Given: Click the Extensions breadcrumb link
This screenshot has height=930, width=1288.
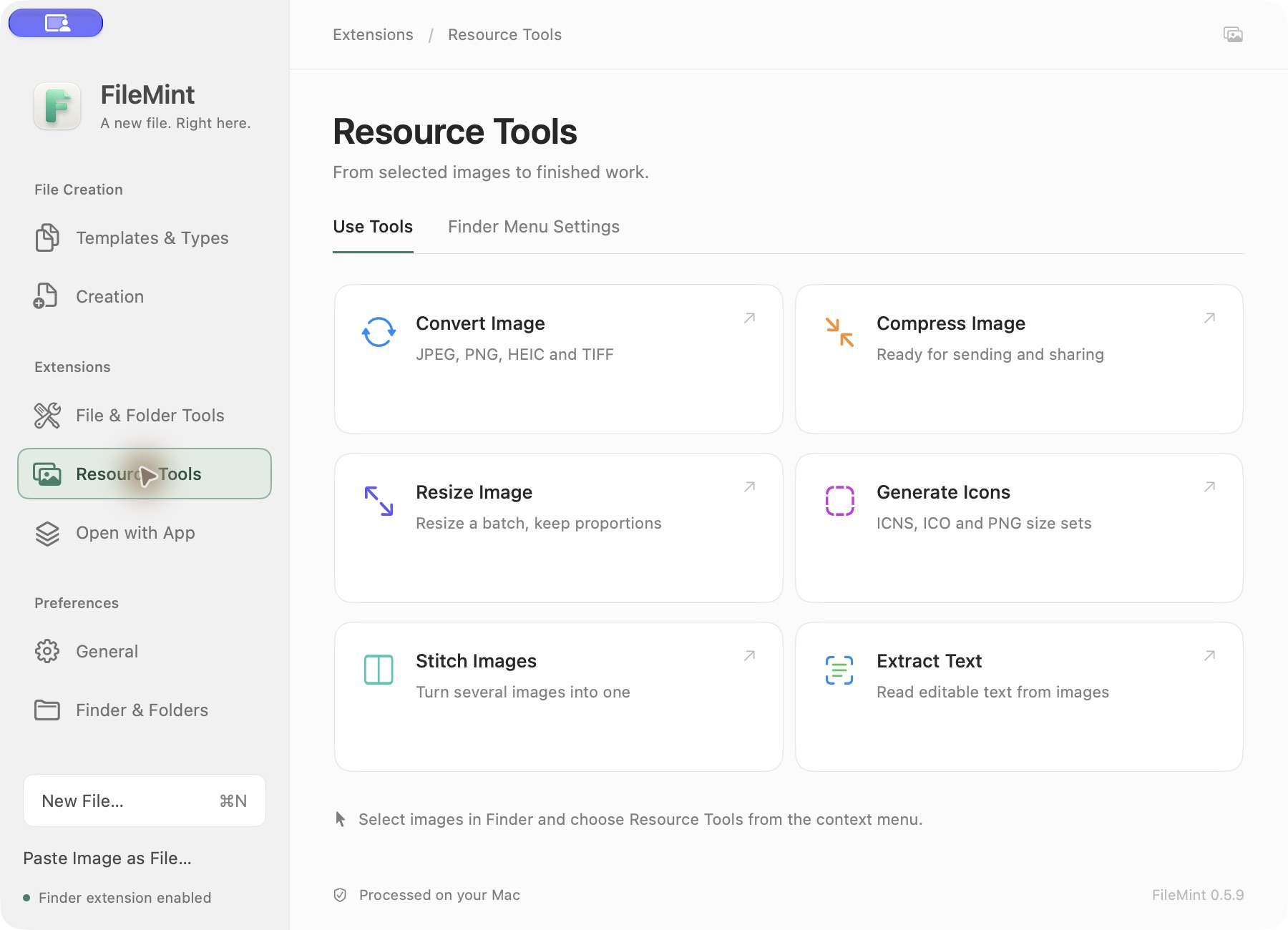Looking at the screenshot, I should (373, 34).
